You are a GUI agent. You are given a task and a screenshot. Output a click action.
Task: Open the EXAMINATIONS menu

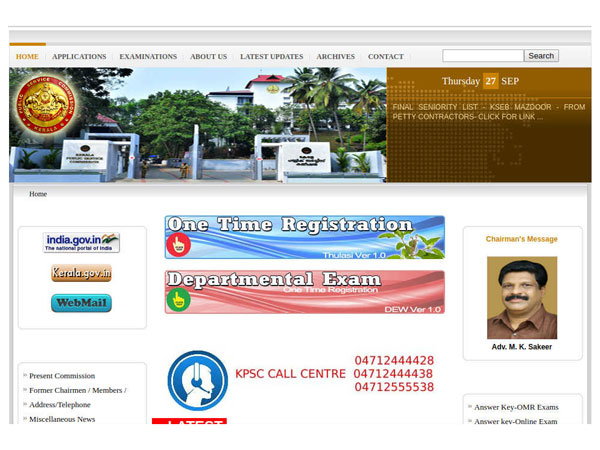(148, 57)
